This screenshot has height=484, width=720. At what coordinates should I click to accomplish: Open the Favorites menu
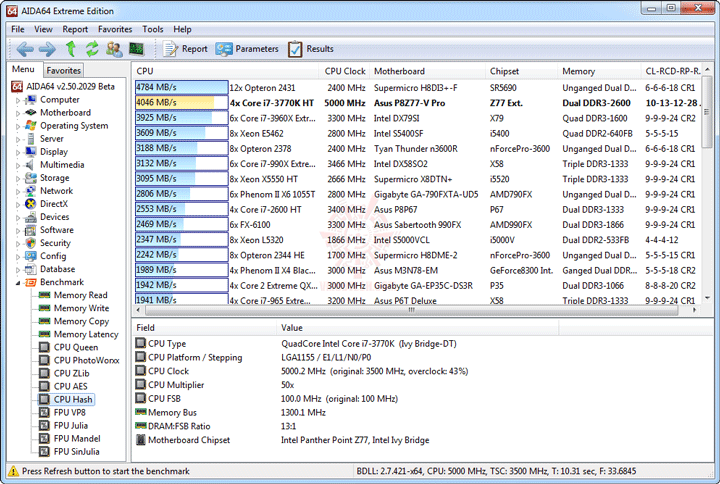tap(115, 29)
